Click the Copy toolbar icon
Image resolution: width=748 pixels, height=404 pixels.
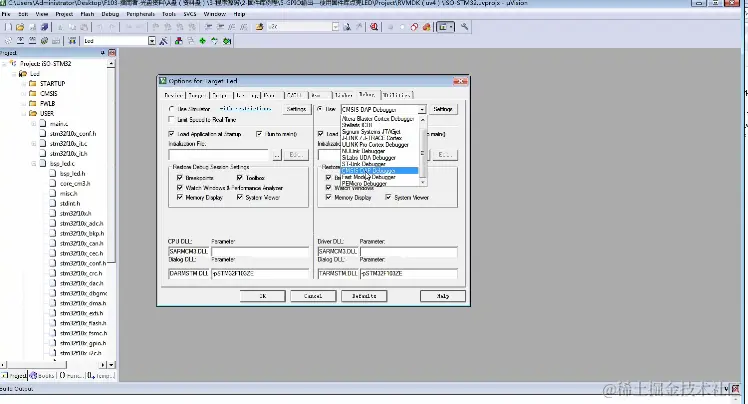72,27
